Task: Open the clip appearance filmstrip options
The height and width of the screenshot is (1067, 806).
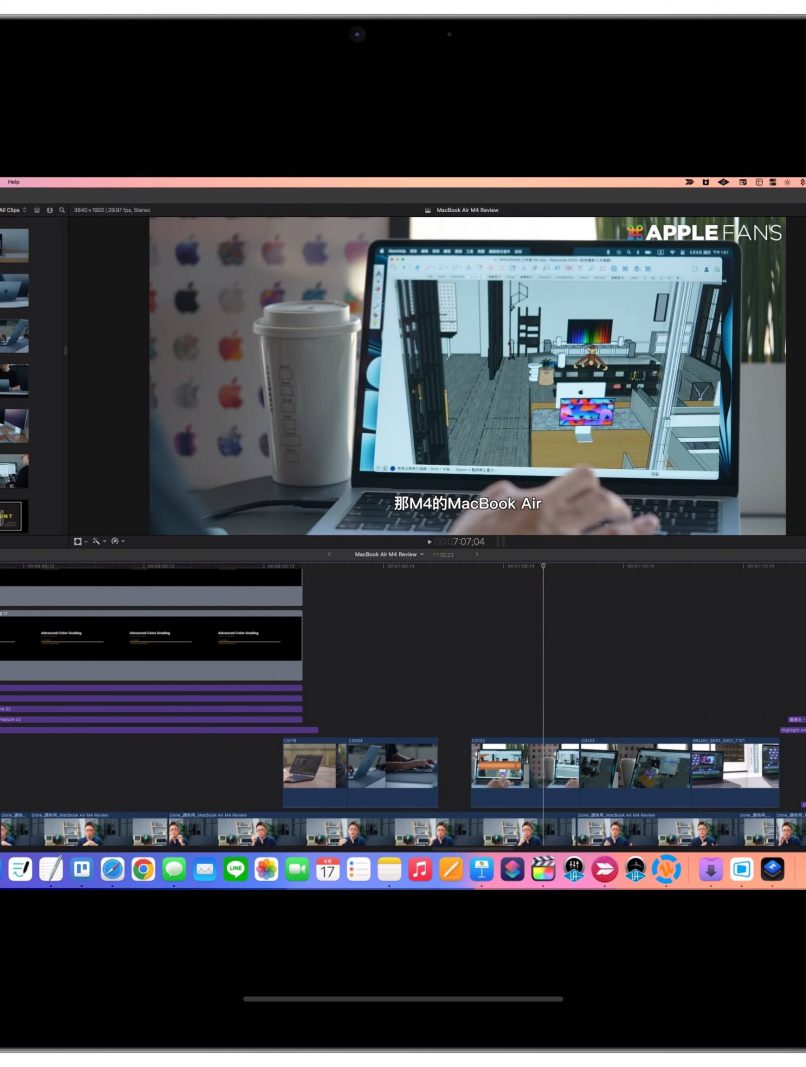Action: coord(38,210)
